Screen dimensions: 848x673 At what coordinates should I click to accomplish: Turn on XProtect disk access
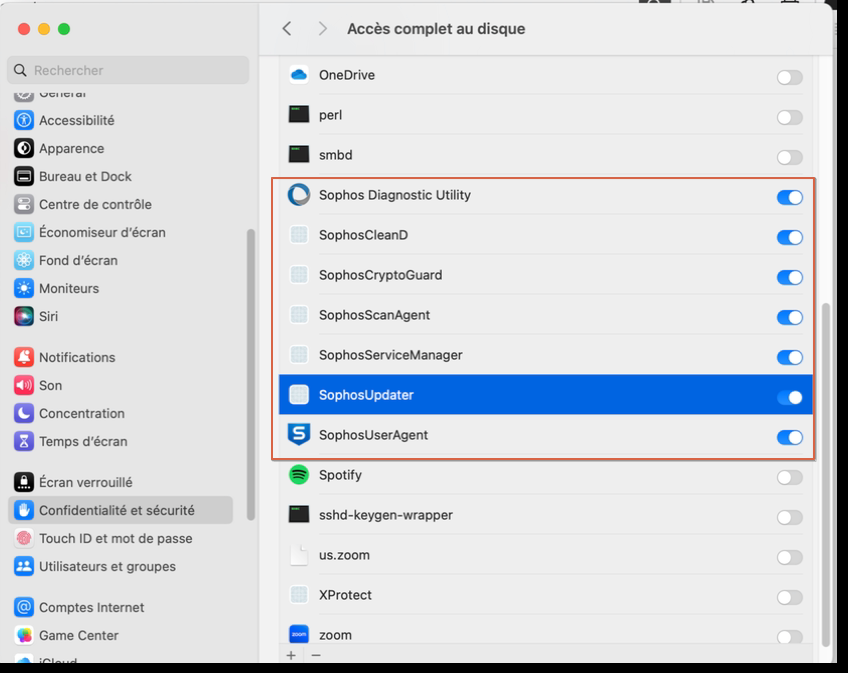click(x=790, y=597)
